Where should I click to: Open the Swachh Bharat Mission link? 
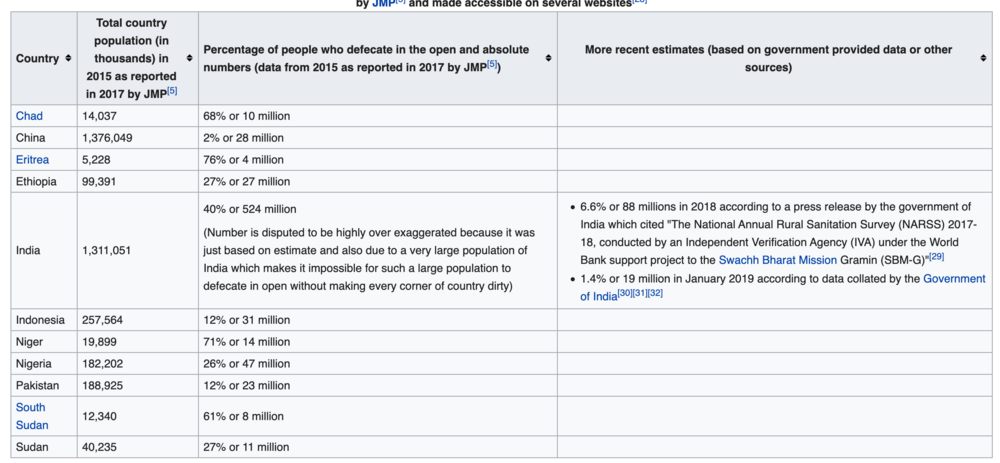pyautogui.click(x=777, y=260)
